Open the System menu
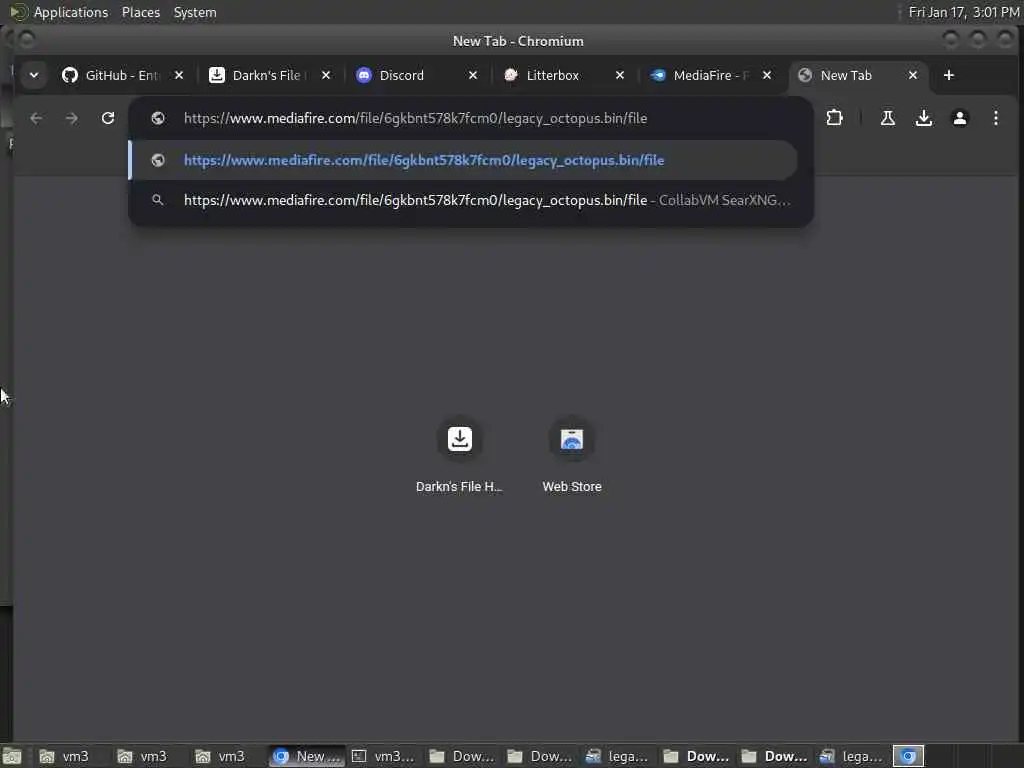This screenshot has height=768, width=1024. coord(195,12)
